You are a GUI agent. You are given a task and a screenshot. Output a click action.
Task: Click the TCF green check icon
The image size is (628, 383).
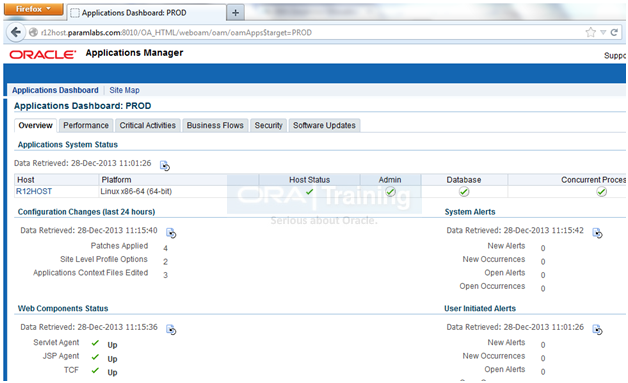(95, 370)
